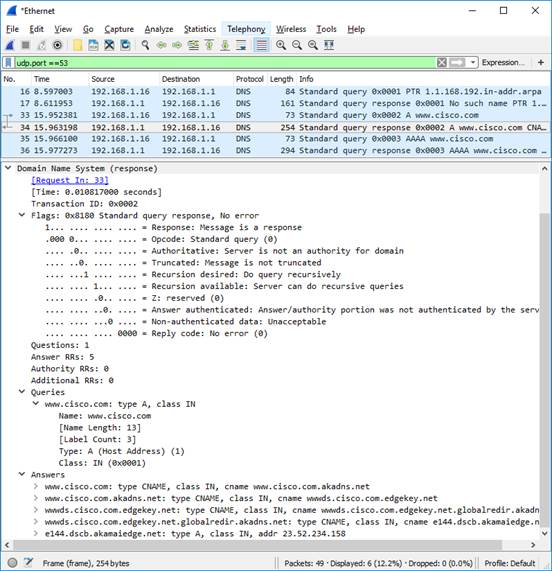The height and width of the screenshot is (571, 552).
Task: Click the detail pane horizontal scrollbar thumb
Action: tap(258, 545)
